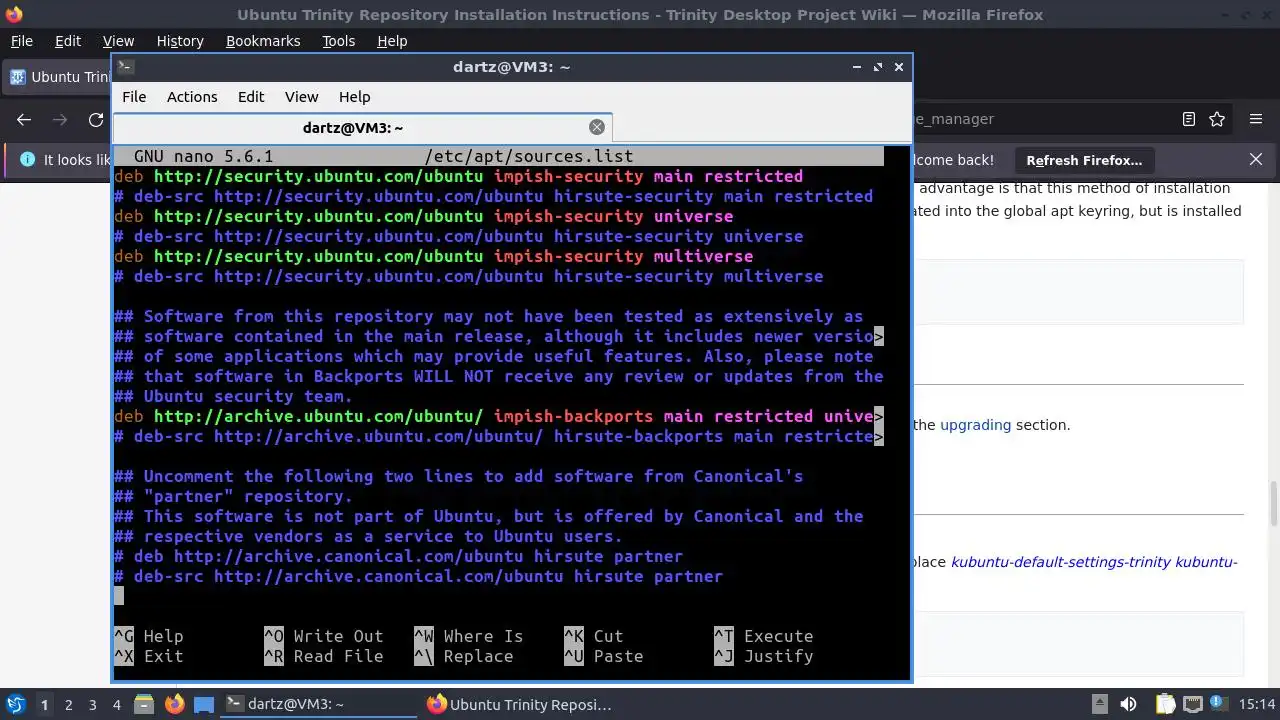1280x720 pixels.
Task: Open the terminal View menu
Action: [301, 97]
